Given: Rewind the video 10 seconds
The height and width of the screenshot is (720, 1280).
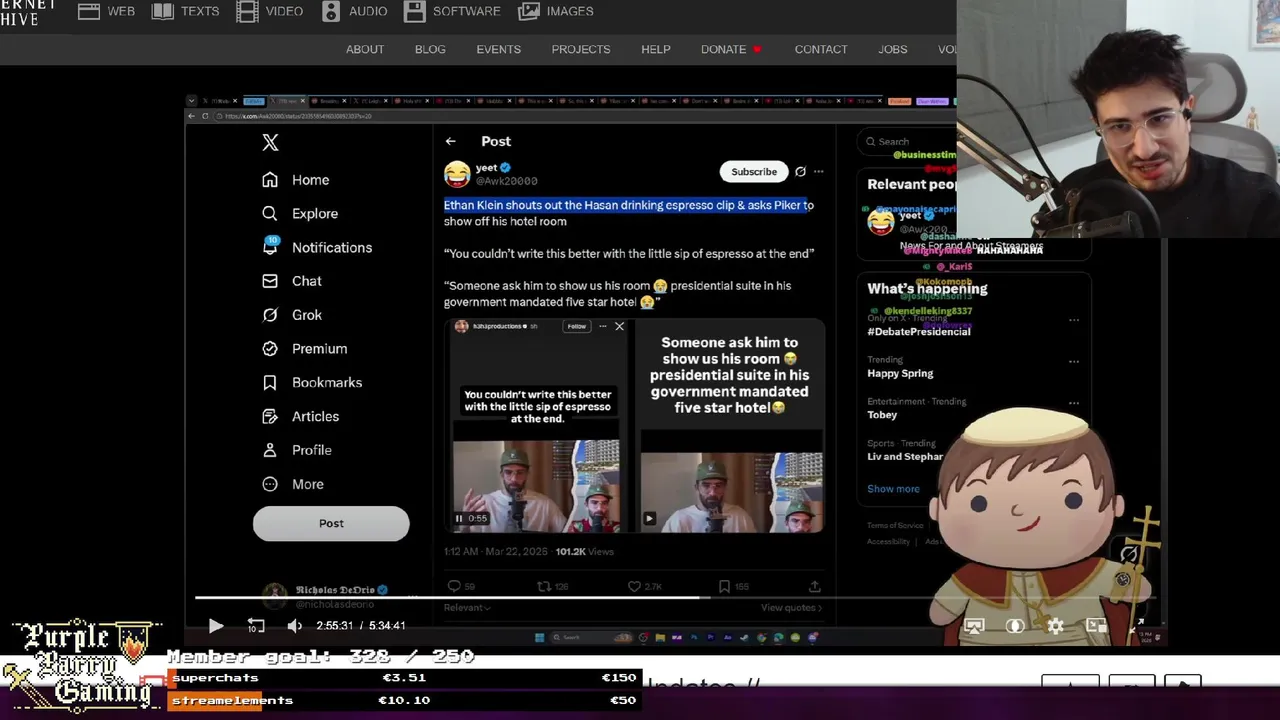Looking at the screenshot, I should tap(256, 626).
